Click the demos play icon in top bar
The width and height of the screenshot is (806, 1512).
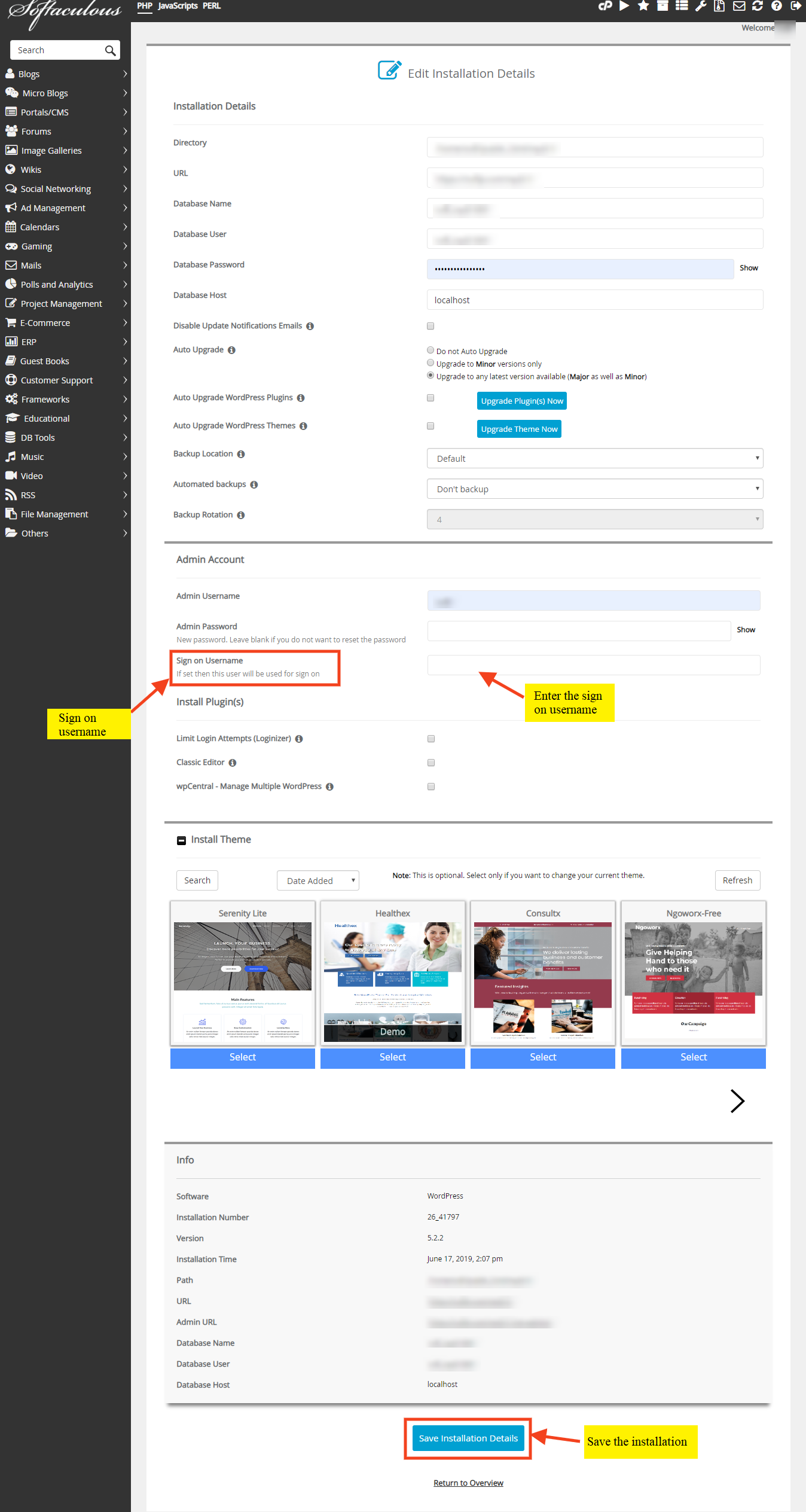(x=624, y=6)
